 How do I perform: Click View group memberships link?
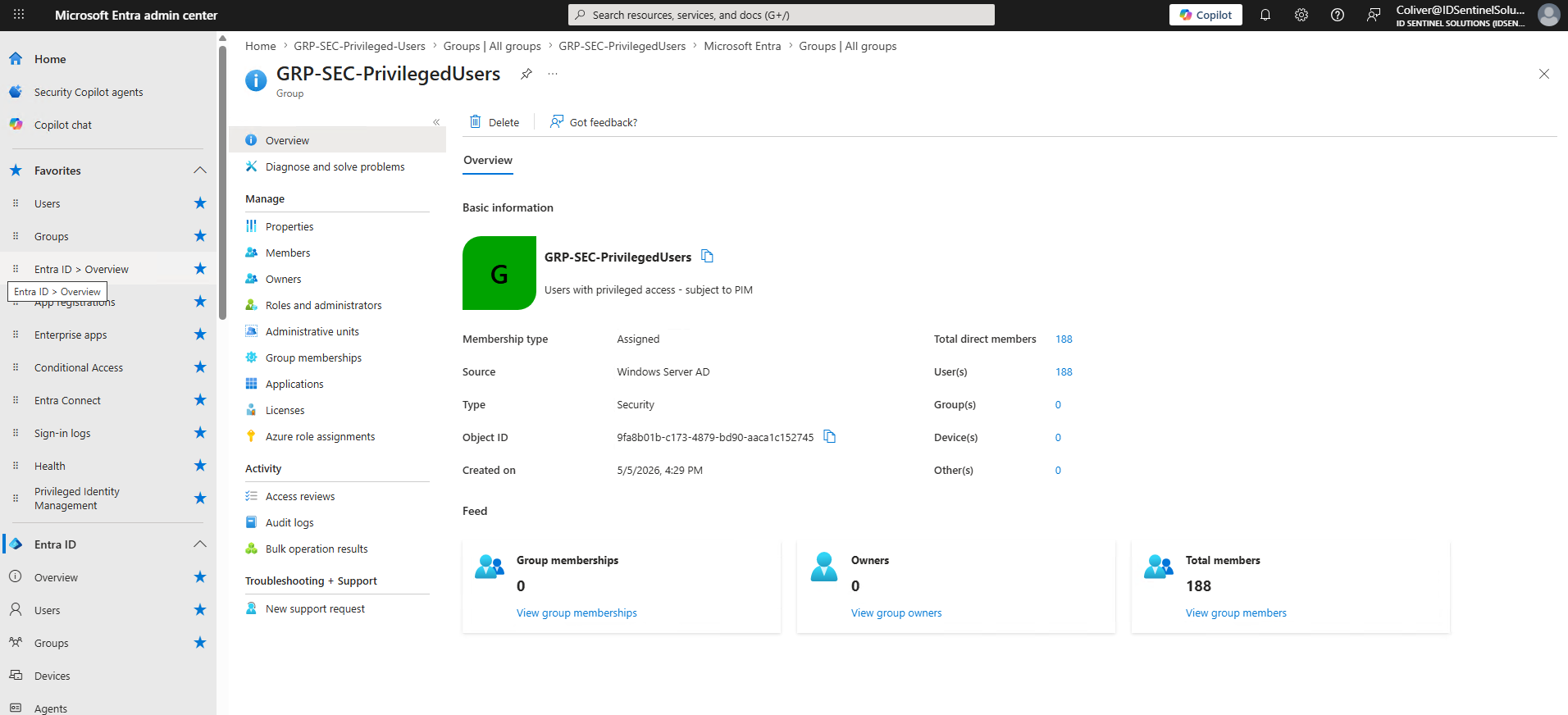pyautogui.click(x=577, y=613)
